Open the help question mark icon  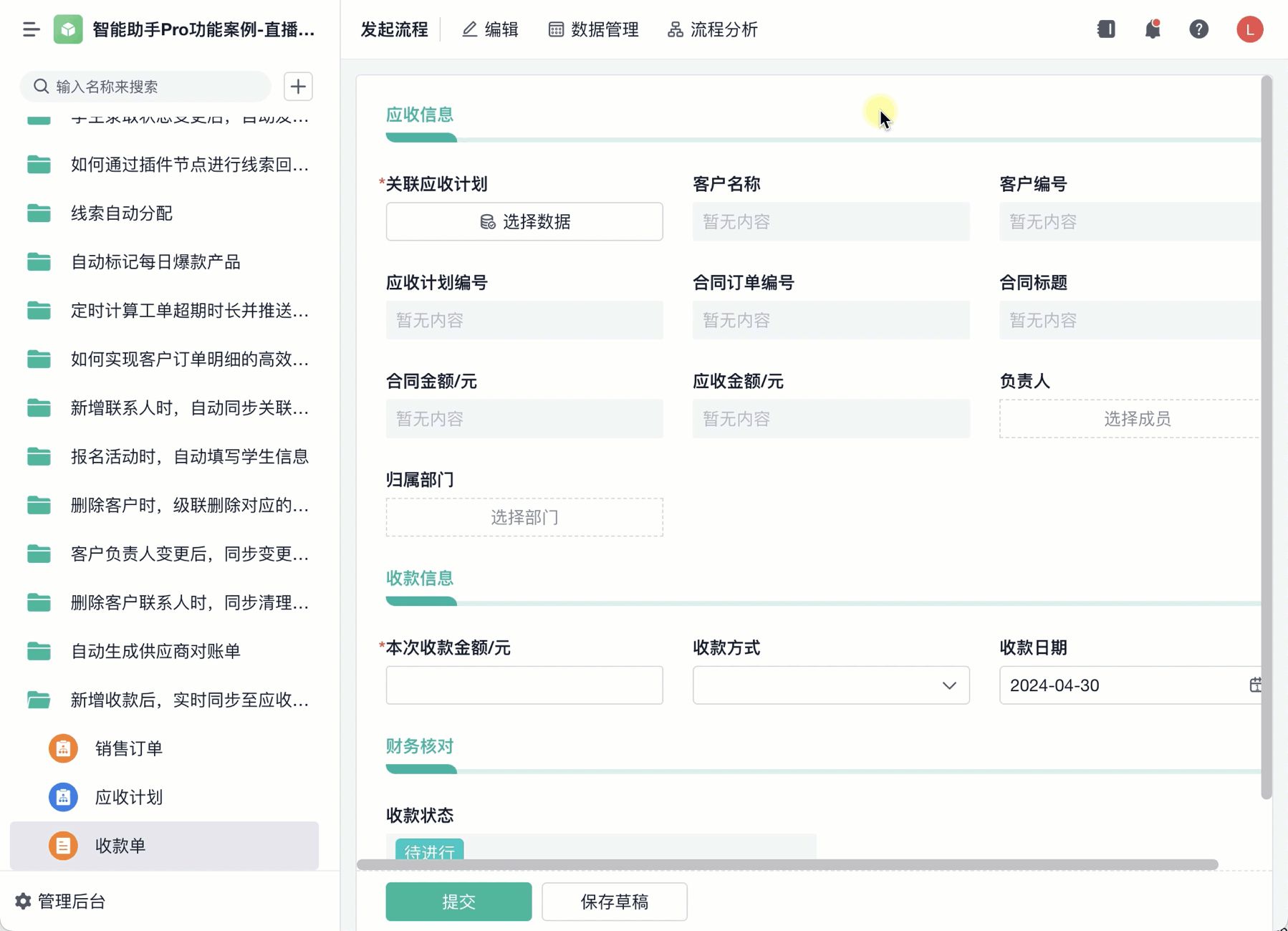click(x=1198, y=29)
